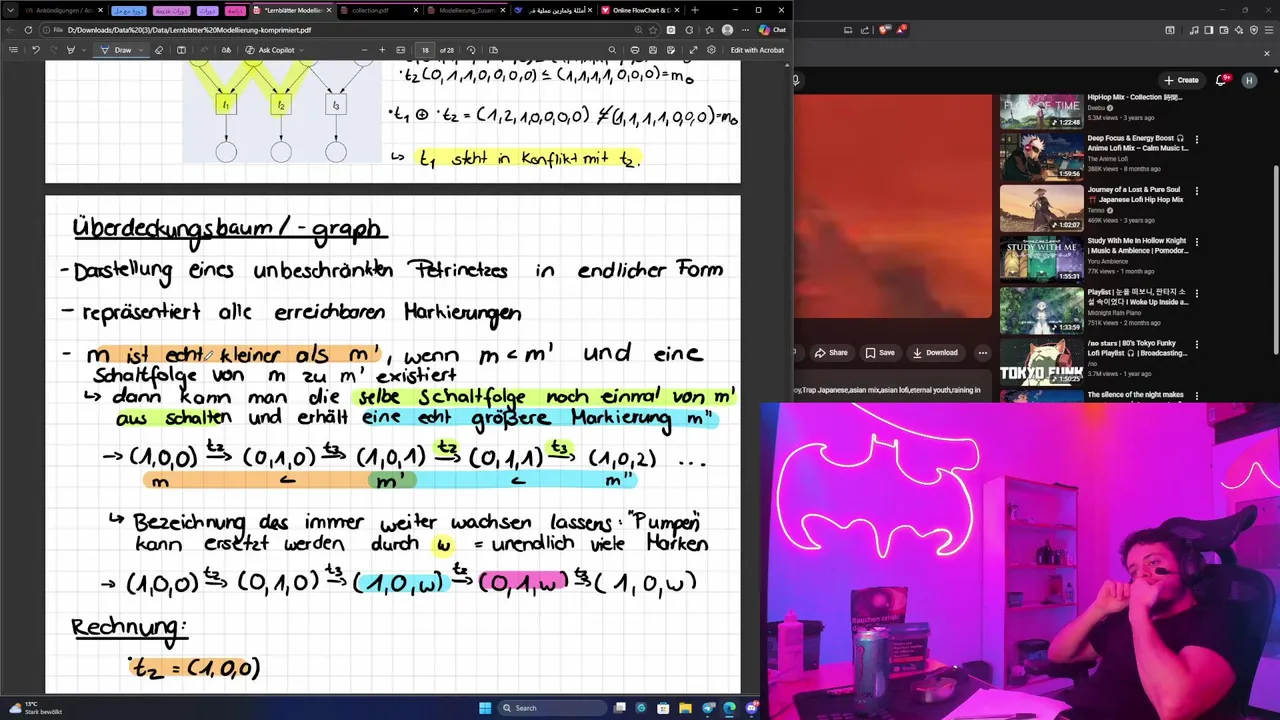Expand the Ask Copilot dropdown arrow
Screen dimensions: 1280x720
301,50
